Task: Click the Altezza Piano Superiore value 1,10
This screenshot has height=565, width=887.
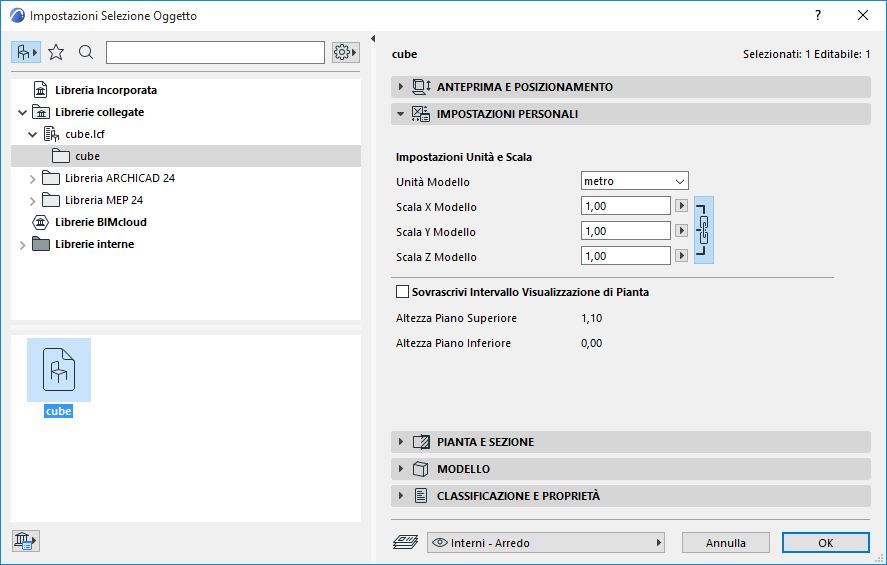Action: [592, 318]
